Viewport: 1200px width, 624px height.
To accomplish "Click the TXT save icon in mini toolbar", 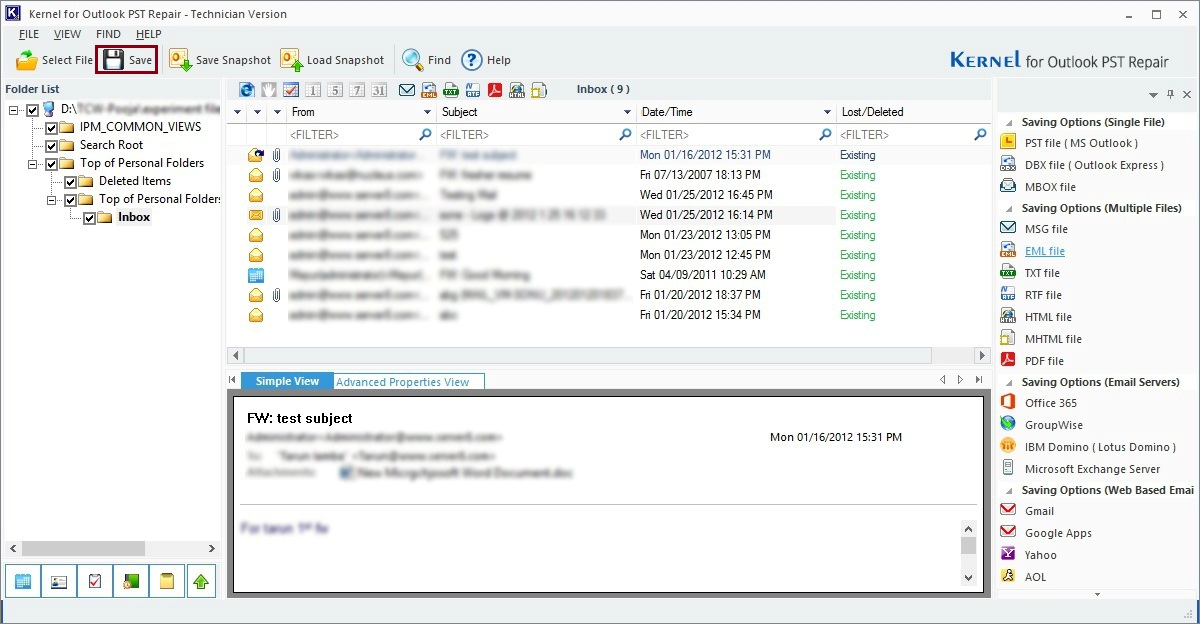I will (x=451, y=90).
